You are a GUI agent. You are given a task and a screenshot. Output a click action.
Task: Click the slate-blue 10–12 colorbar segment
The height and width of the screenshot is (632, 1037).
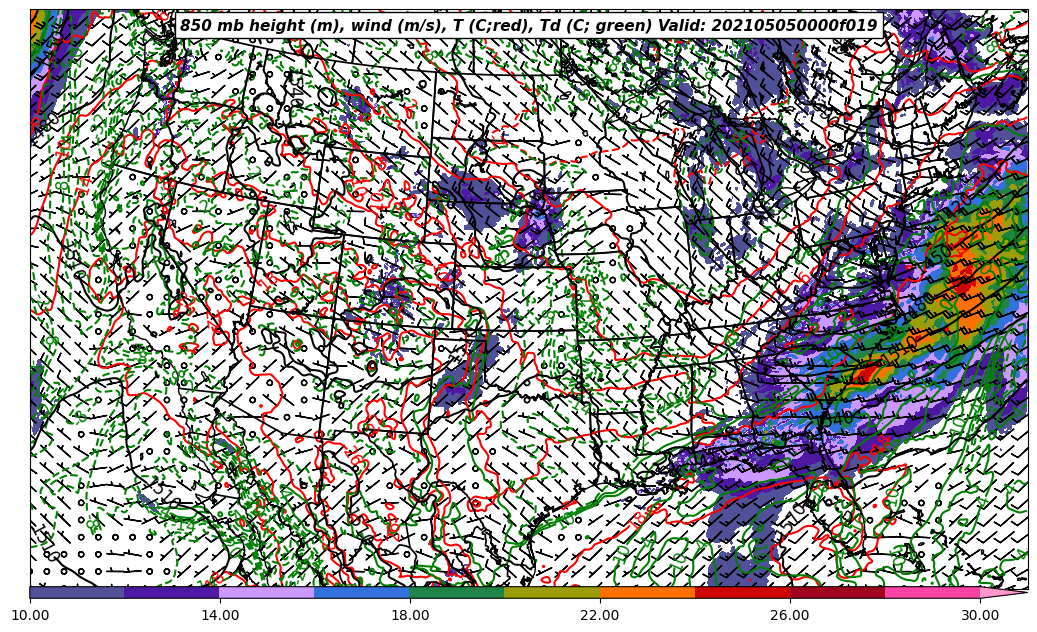coord(77,592)
